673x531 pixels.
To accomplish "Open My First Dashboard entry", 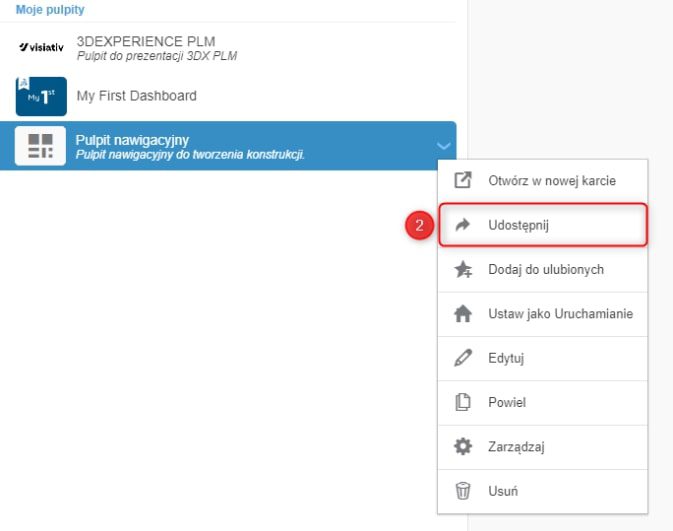I will pyautogui.click(x=136, y=95).
